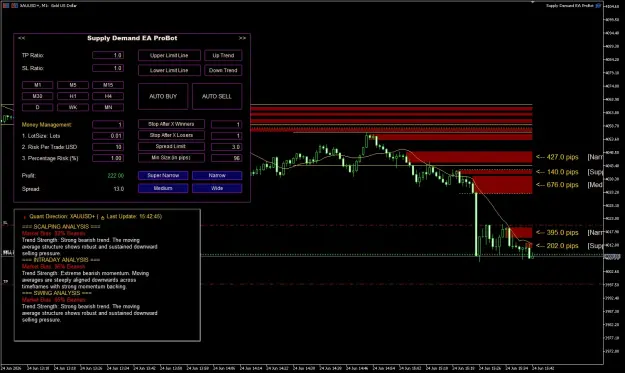This screenshot has width=625, height=373.
Task: Click the Money Management heading
Action: click(47, 125)
